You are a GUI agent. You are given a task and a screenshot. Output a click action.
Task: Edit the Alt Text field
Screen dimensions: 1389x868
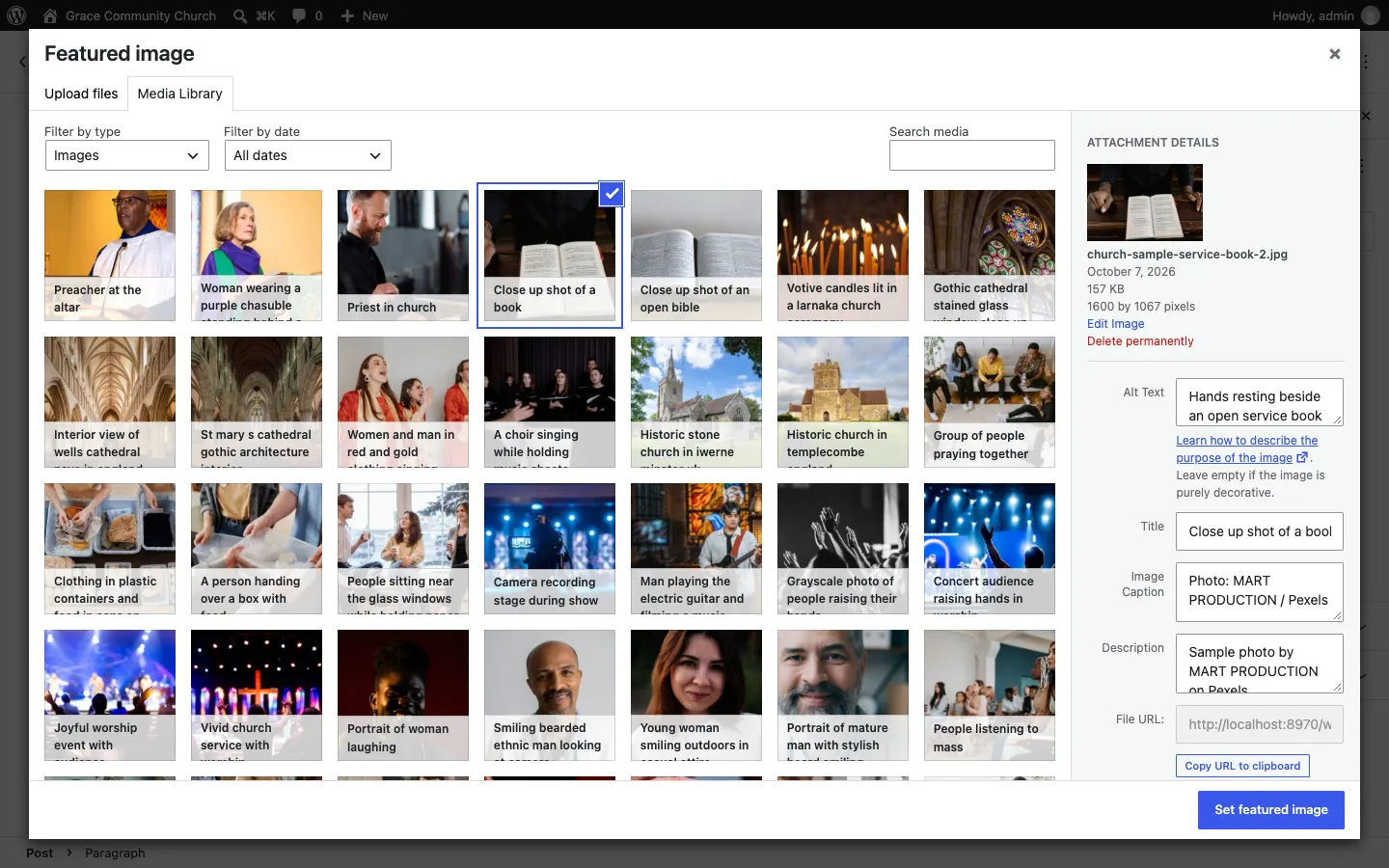coord(1260,402)
